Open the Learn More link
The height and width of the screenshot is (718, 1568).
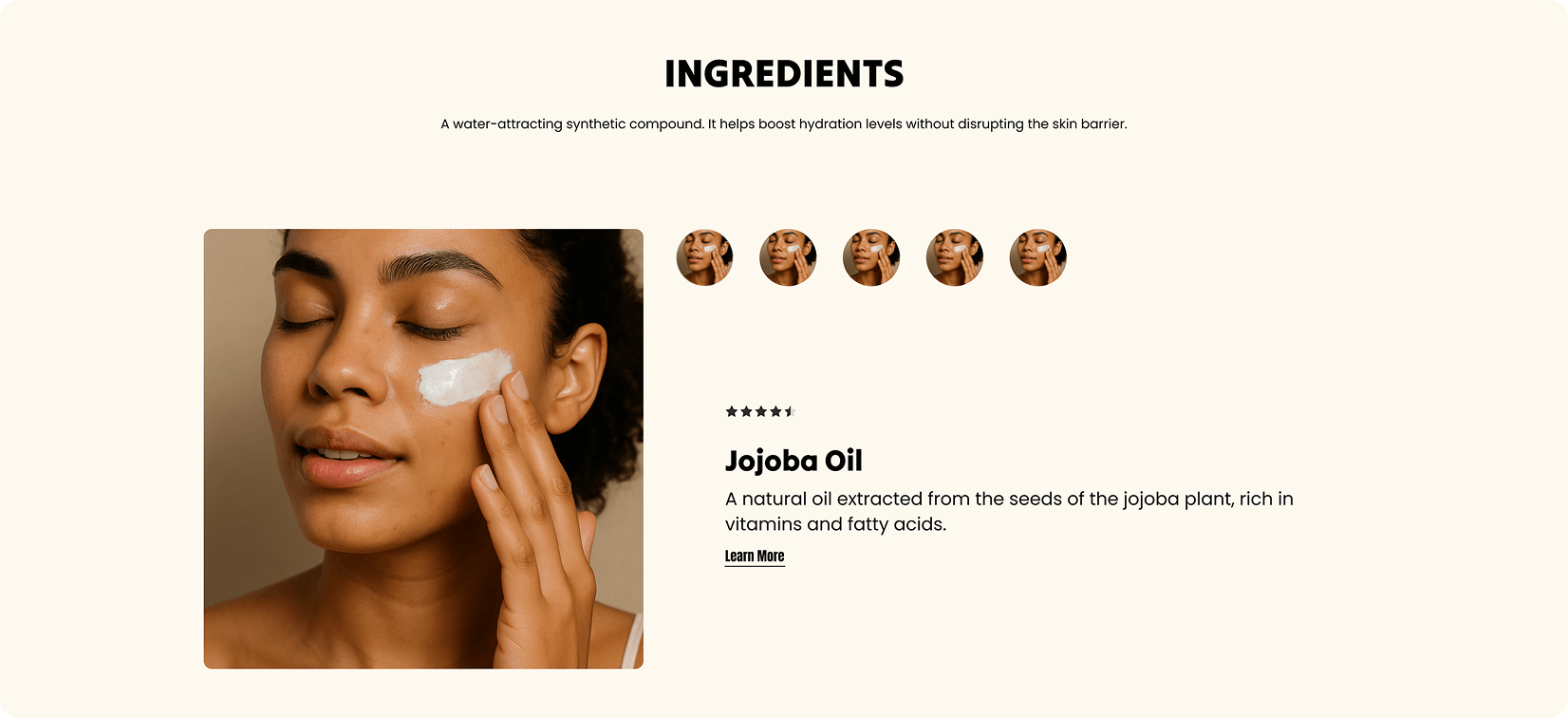point(755,557)
